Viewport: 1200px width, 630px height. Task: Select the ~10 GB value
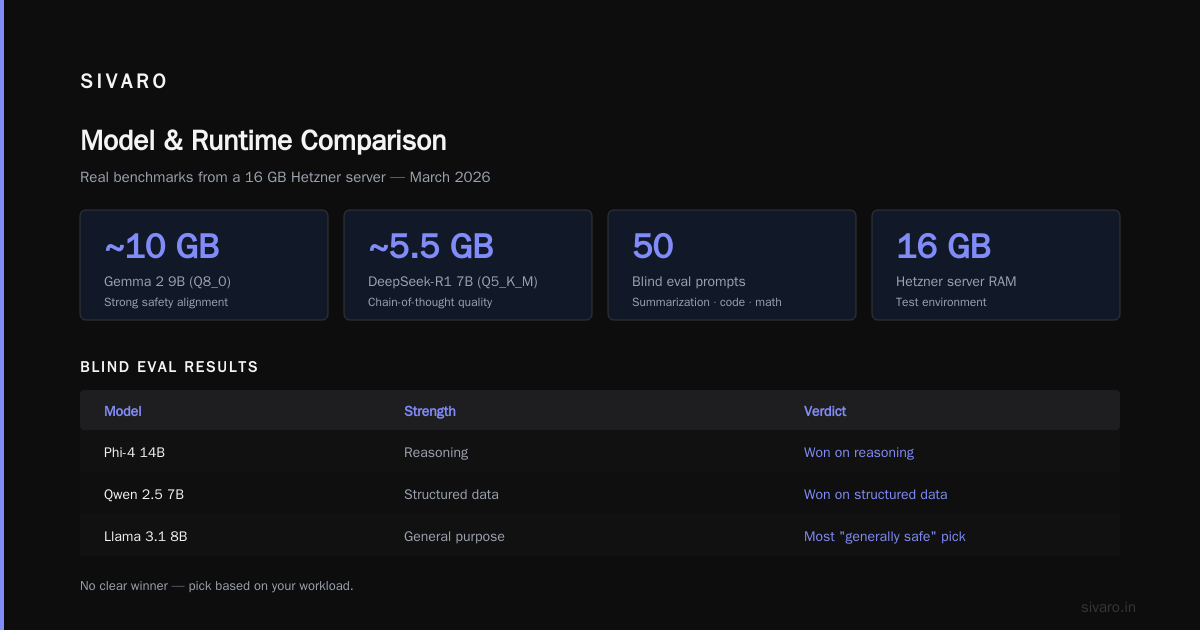coord(162,246)
